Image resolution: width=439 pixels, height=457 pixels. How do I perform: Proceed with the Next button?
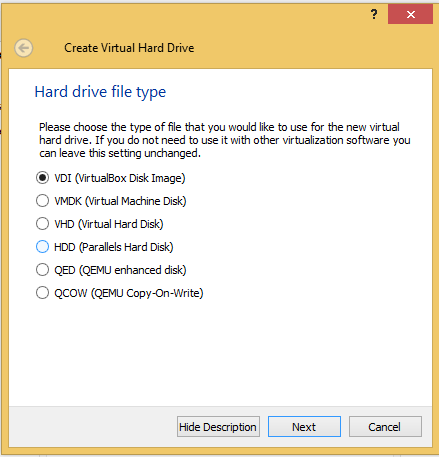click(x=304, y=426)
